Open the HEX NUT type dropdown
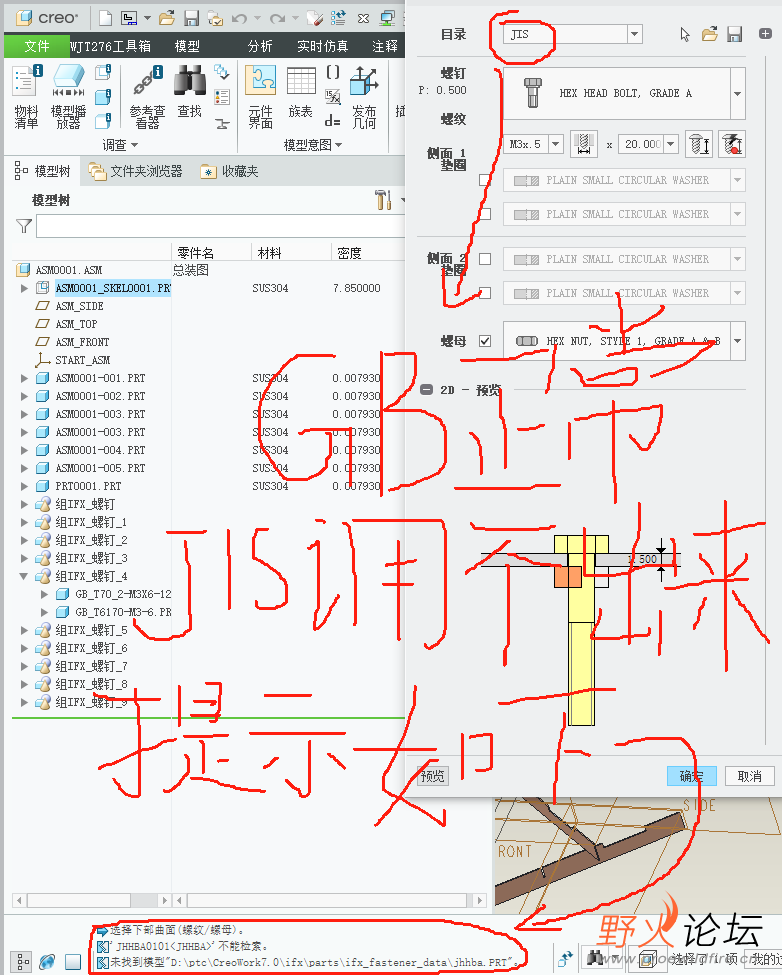The image size is (782, 975). [737, 341]
